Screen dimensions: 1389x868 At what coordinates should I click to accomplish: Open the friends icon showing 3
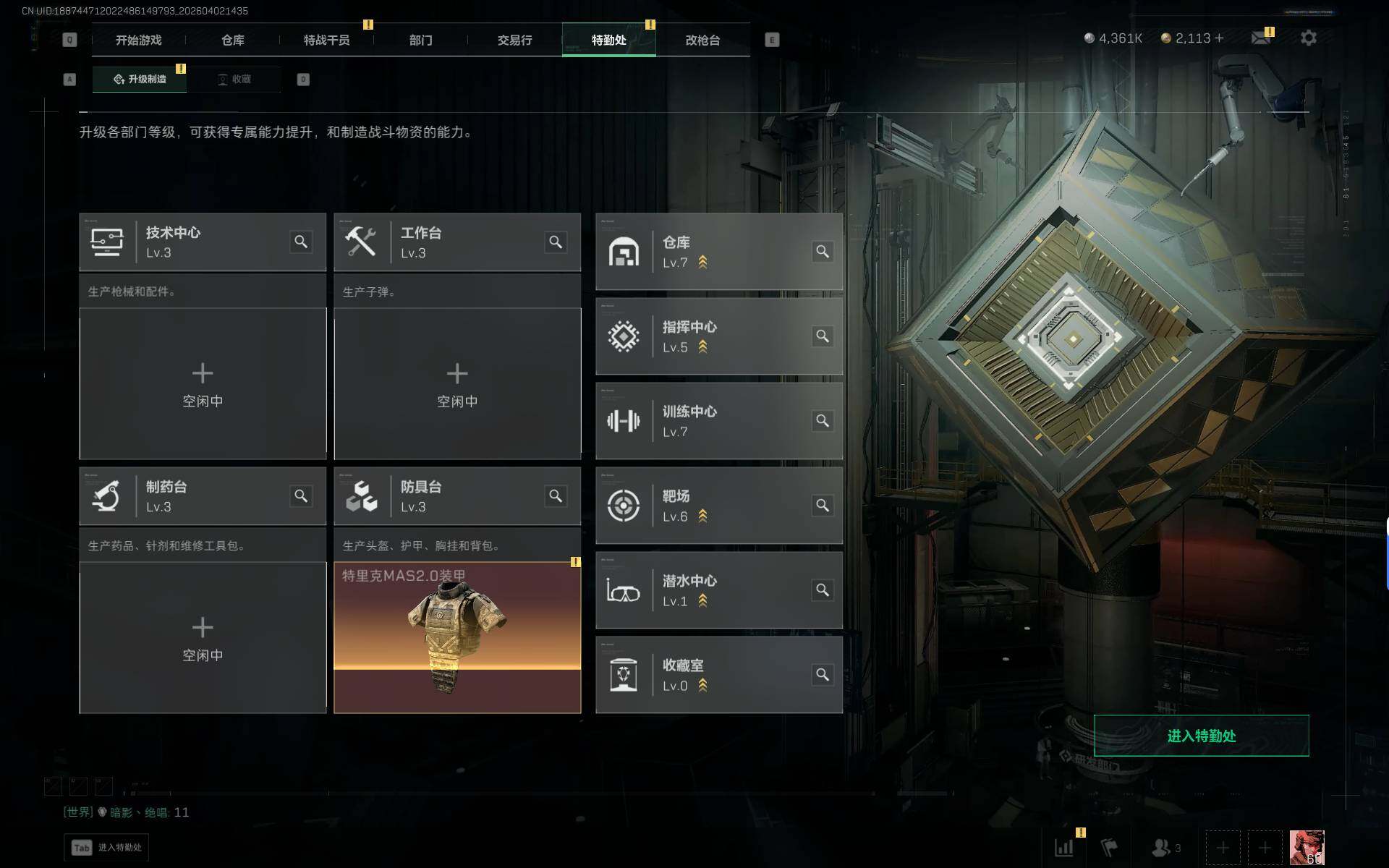pos(1165,847)
